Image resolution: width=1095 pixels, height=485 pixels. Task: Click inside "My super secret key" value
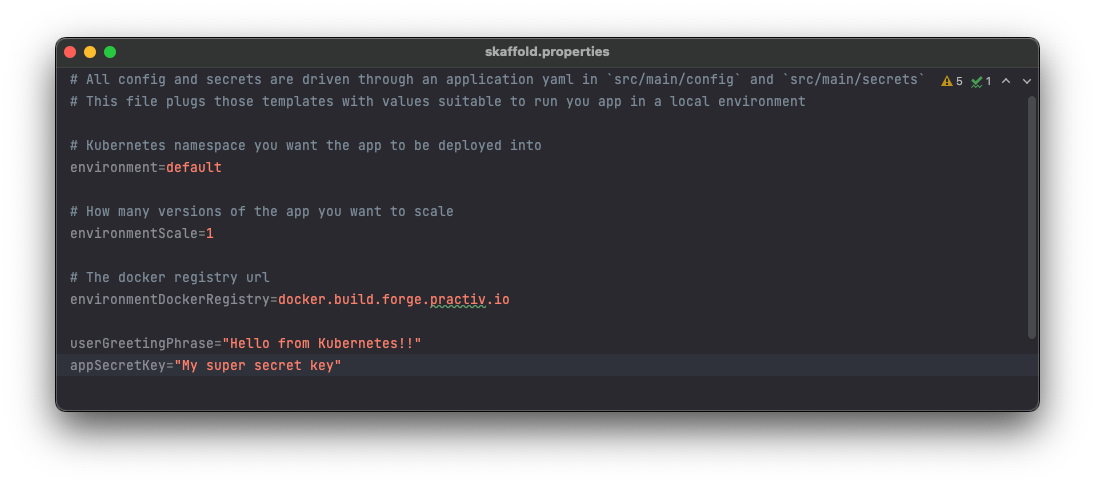[x=258, y=365]
